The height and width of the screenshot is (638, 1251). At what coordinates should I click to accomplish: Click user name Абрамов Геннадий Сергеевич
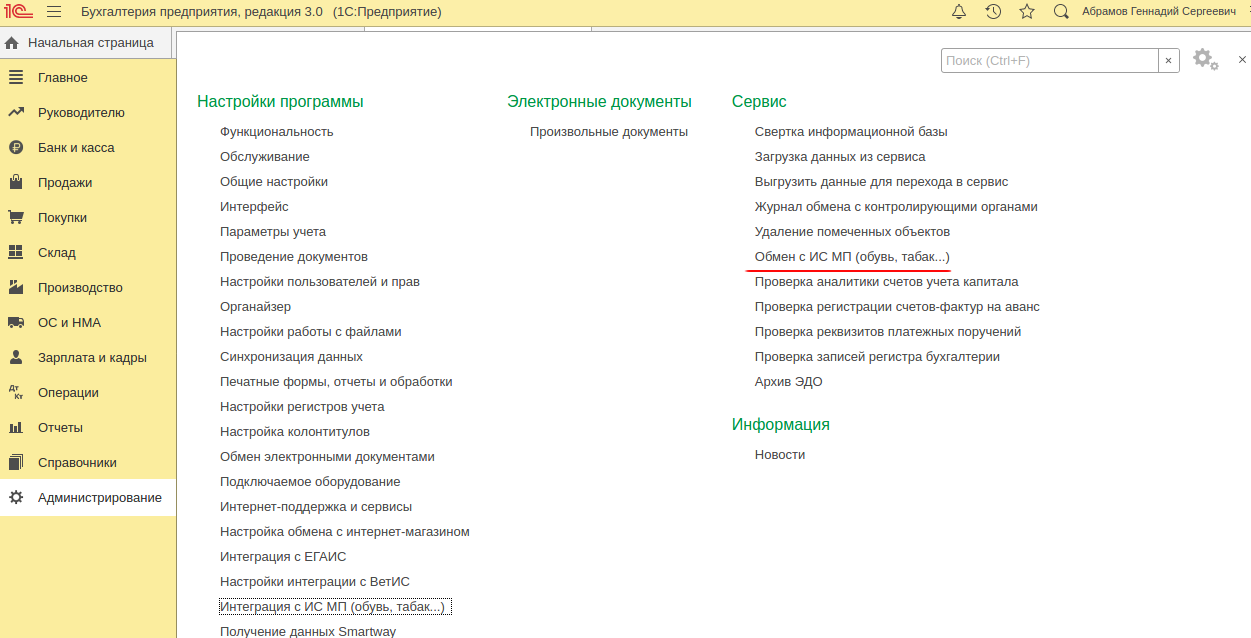click(1159, 11)
